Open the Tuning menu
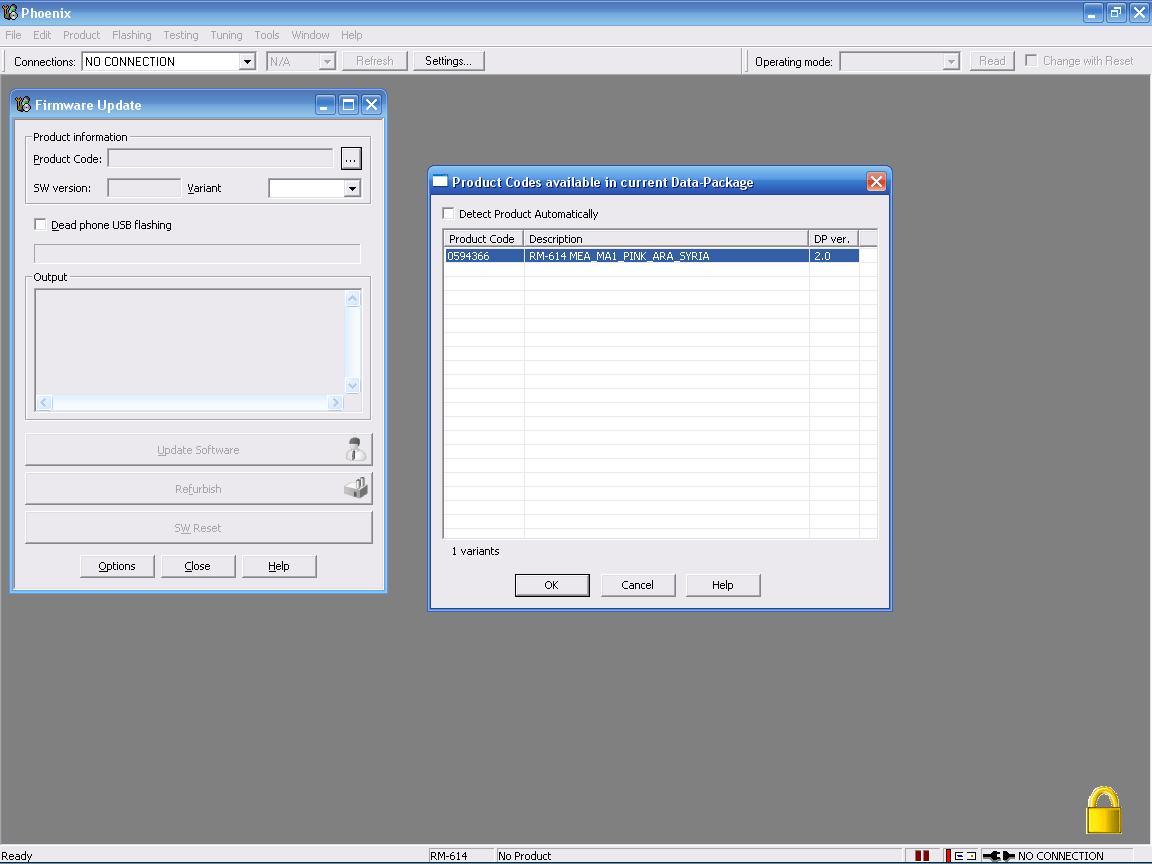This screenshot has width=1152, height=864. pyautogui.click(x=226, y=35)
